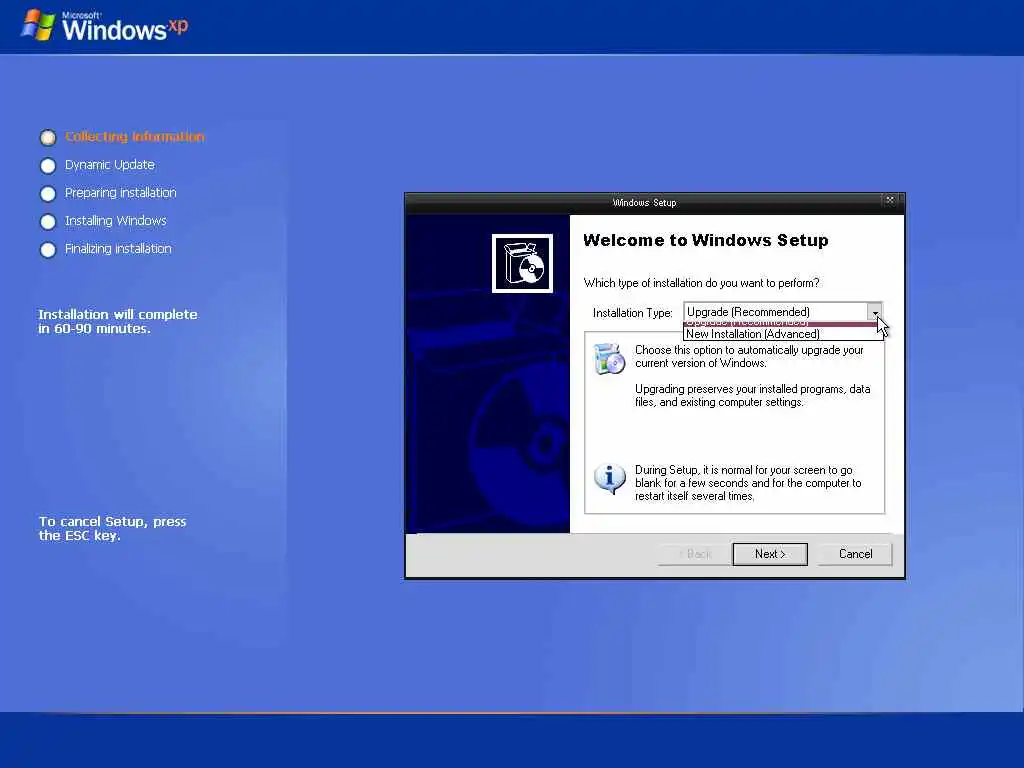
Task: Click 'Installation will complete in 60-90 minutes' text
Action: [118, 321]
